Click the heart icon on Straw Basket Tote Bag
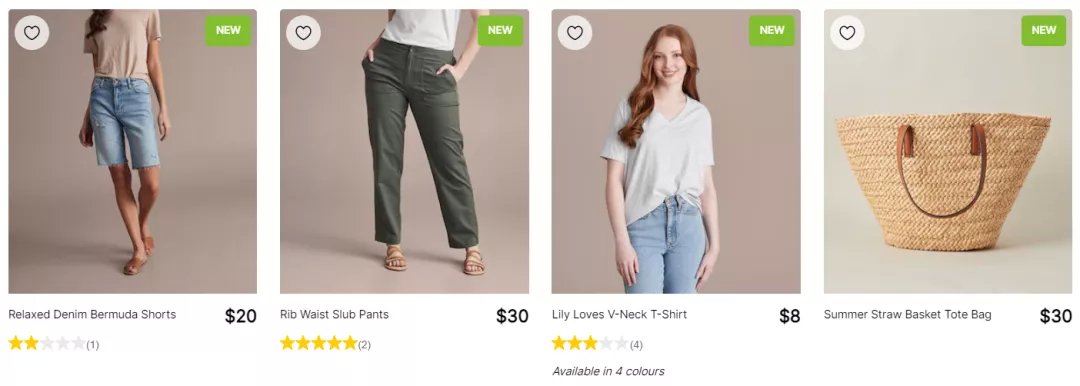The image size is (1080, 386). 847,32
